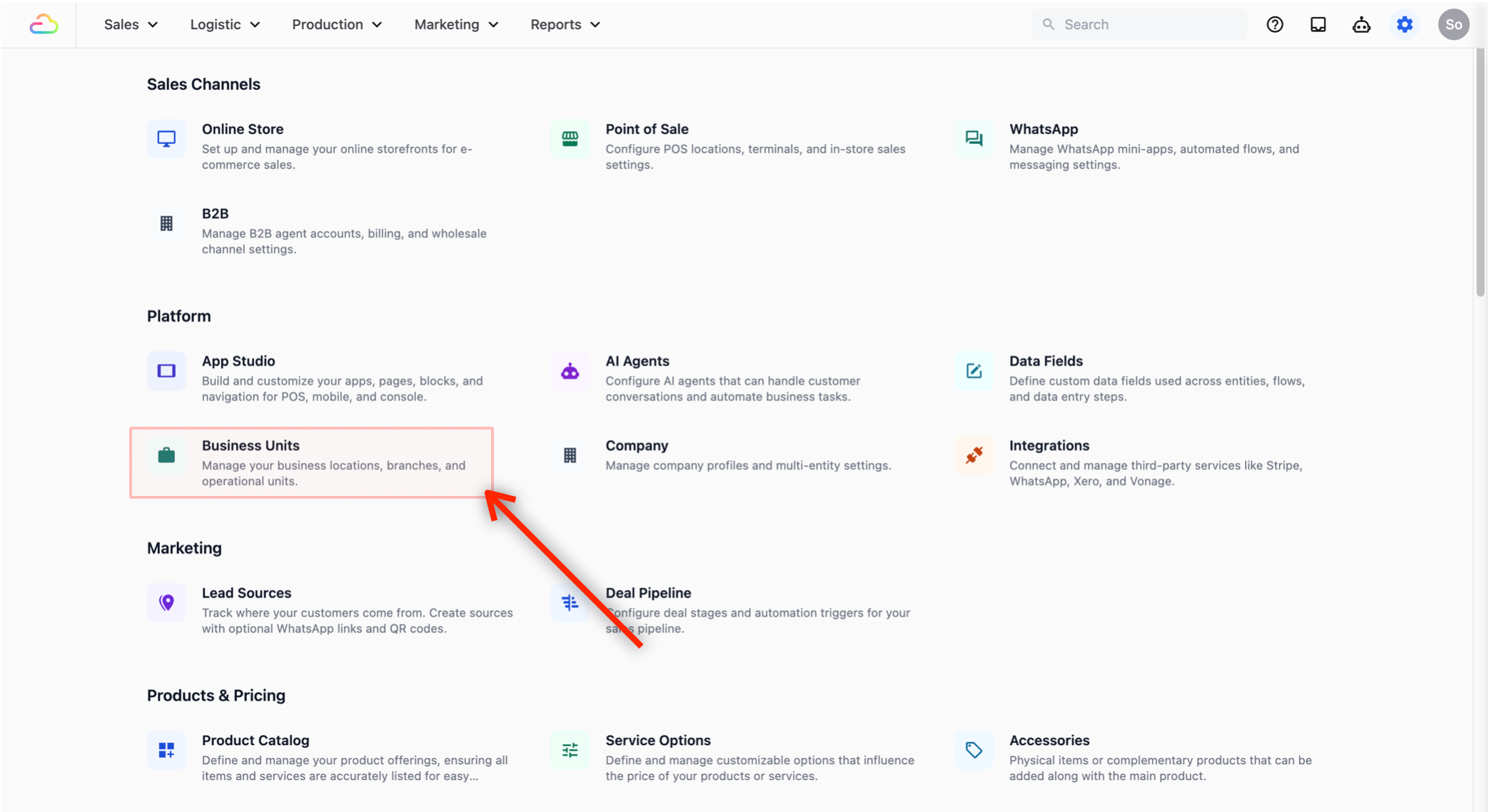The image size is (1489, 812).
Task: Click the Point of Sale storefront icon
Action: coord(570,138)
